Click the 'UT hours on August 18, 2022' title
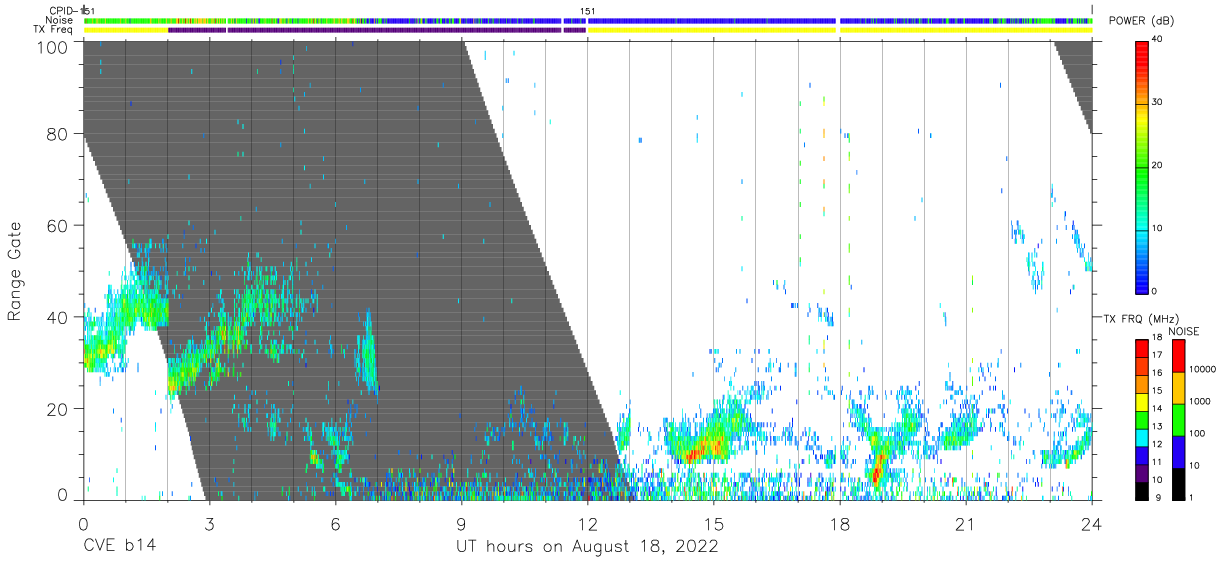 [x=587, y=547]
